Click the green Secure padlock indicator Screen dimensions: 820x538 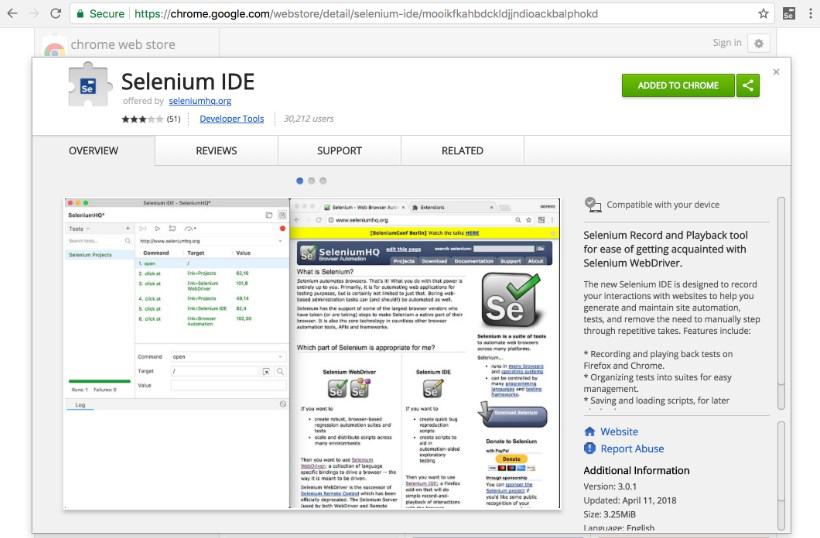pos(100,14)
